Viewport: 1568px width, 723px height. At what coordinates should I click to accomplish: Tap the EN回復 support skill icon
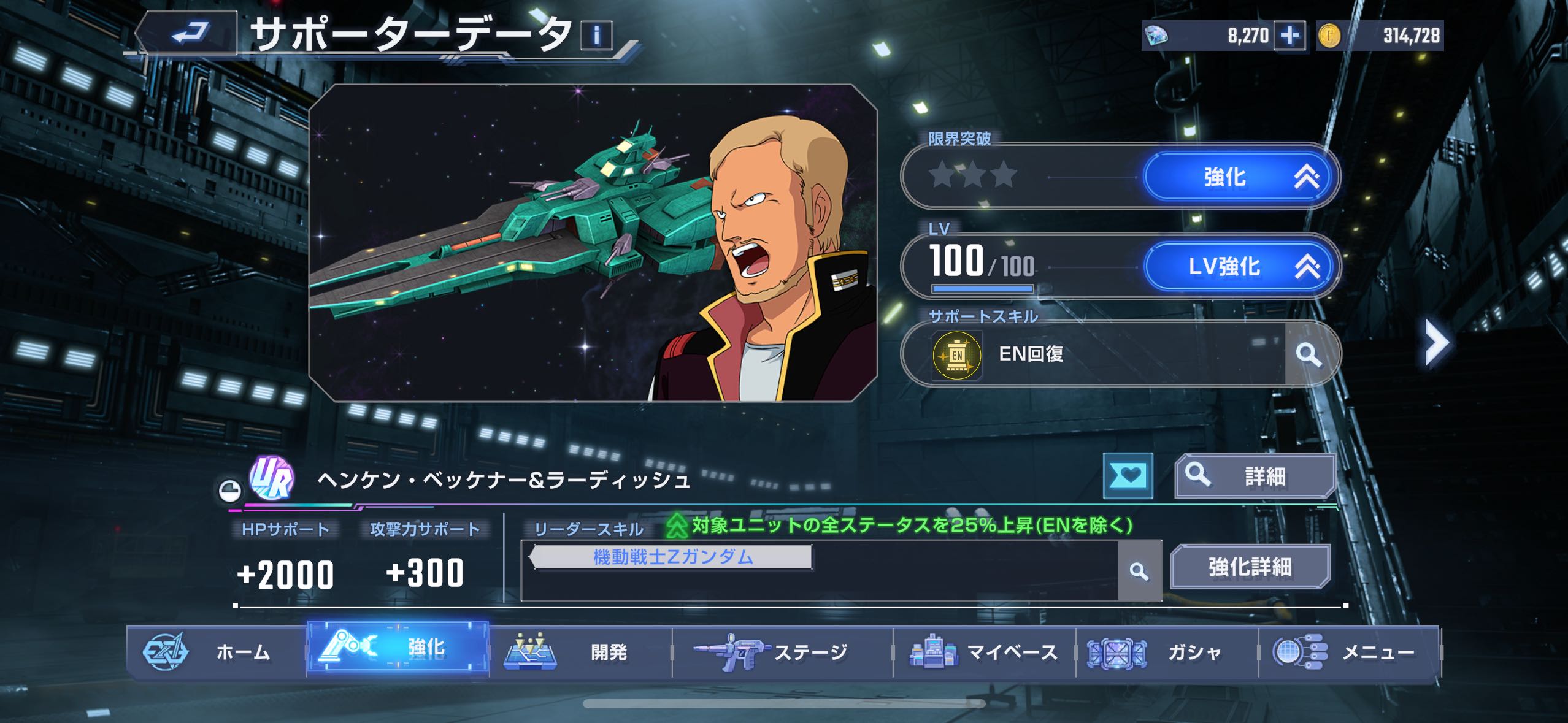pos(957,354)
